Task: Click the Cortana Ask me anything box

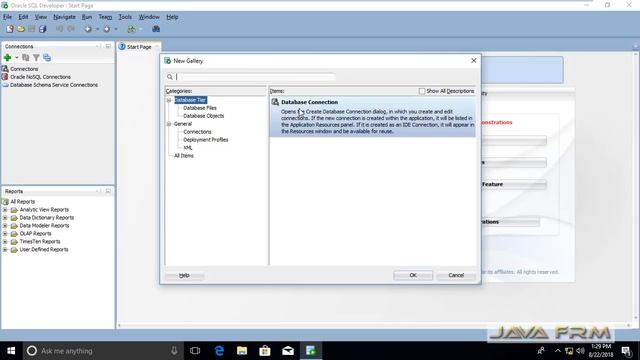Action: point(103,351)
